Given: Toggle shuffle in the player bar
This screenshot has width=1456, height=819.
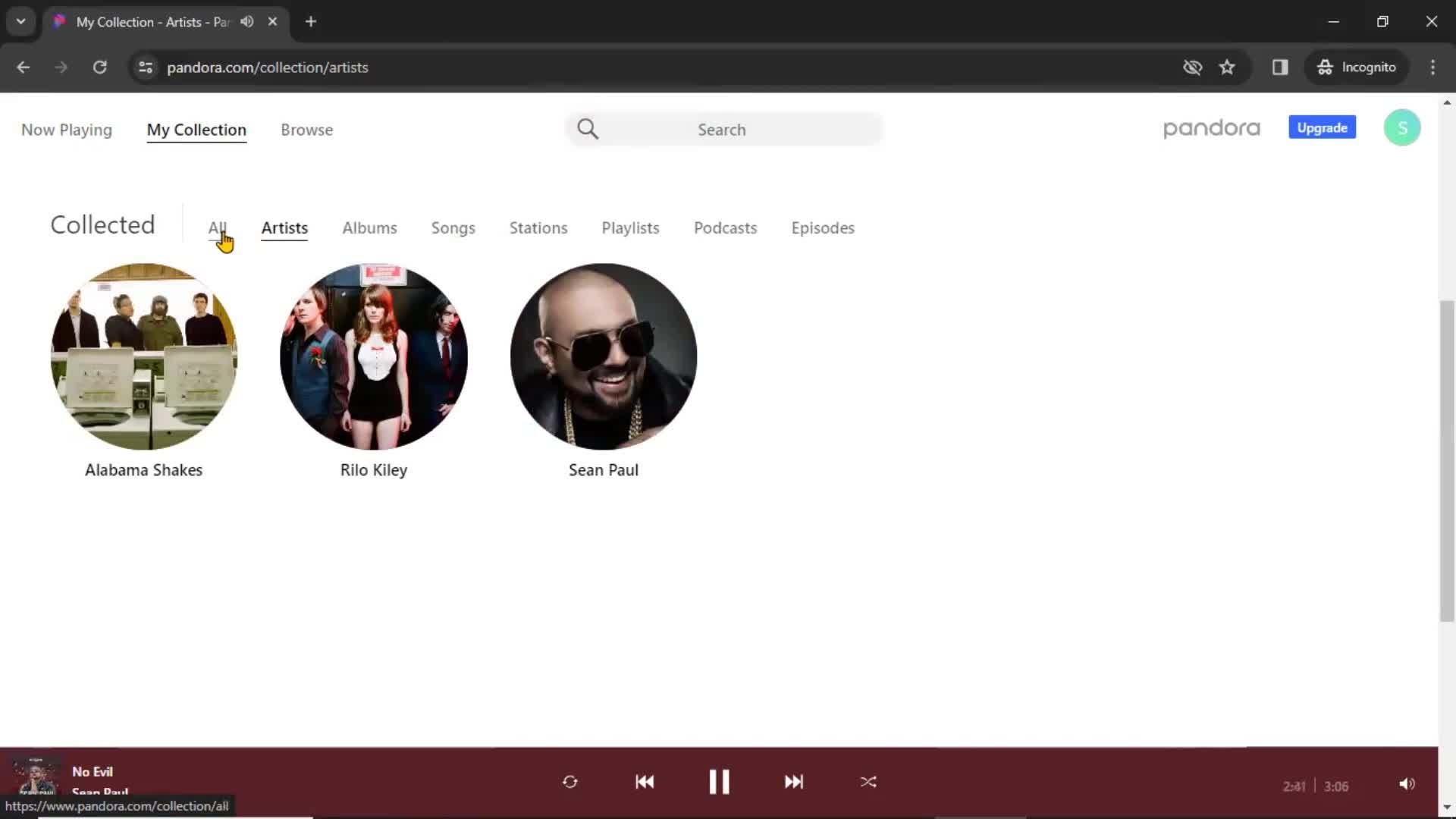Looking at the screenshot, I should 868,782.
